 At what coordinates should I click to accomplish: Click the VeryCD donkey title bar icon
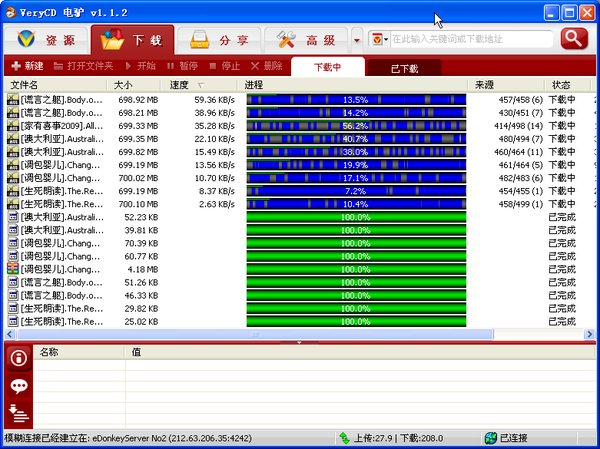click(11, 12)
